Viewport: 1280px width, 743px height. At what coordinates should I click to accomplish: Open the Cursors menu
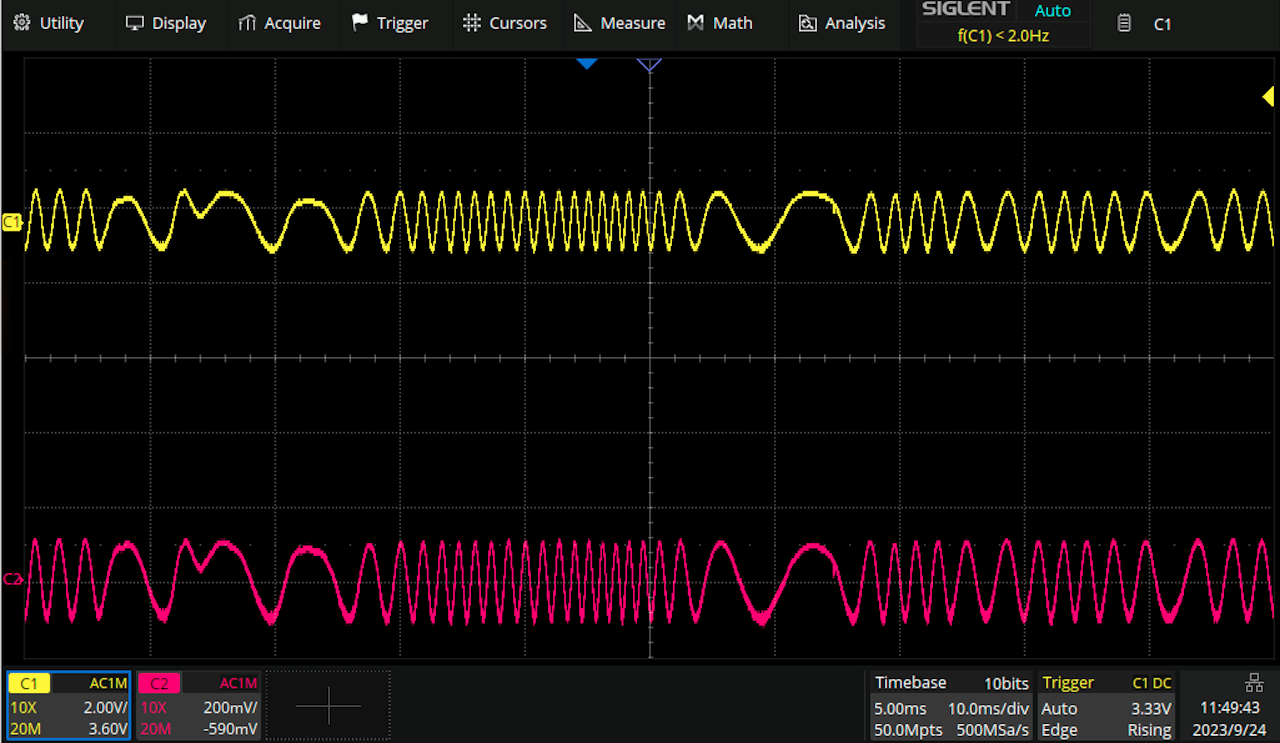[x=504, y=22]
